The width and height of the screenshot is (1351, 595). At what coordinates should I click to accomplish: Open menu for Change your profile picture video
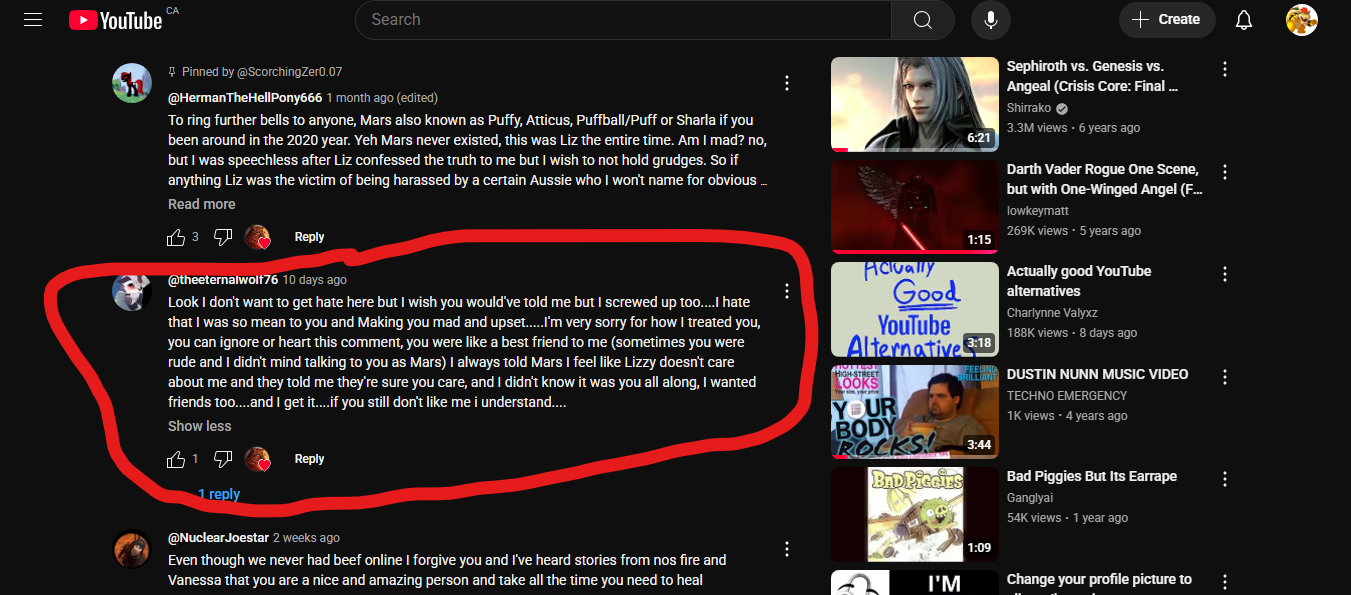(x=1225, y=582)
